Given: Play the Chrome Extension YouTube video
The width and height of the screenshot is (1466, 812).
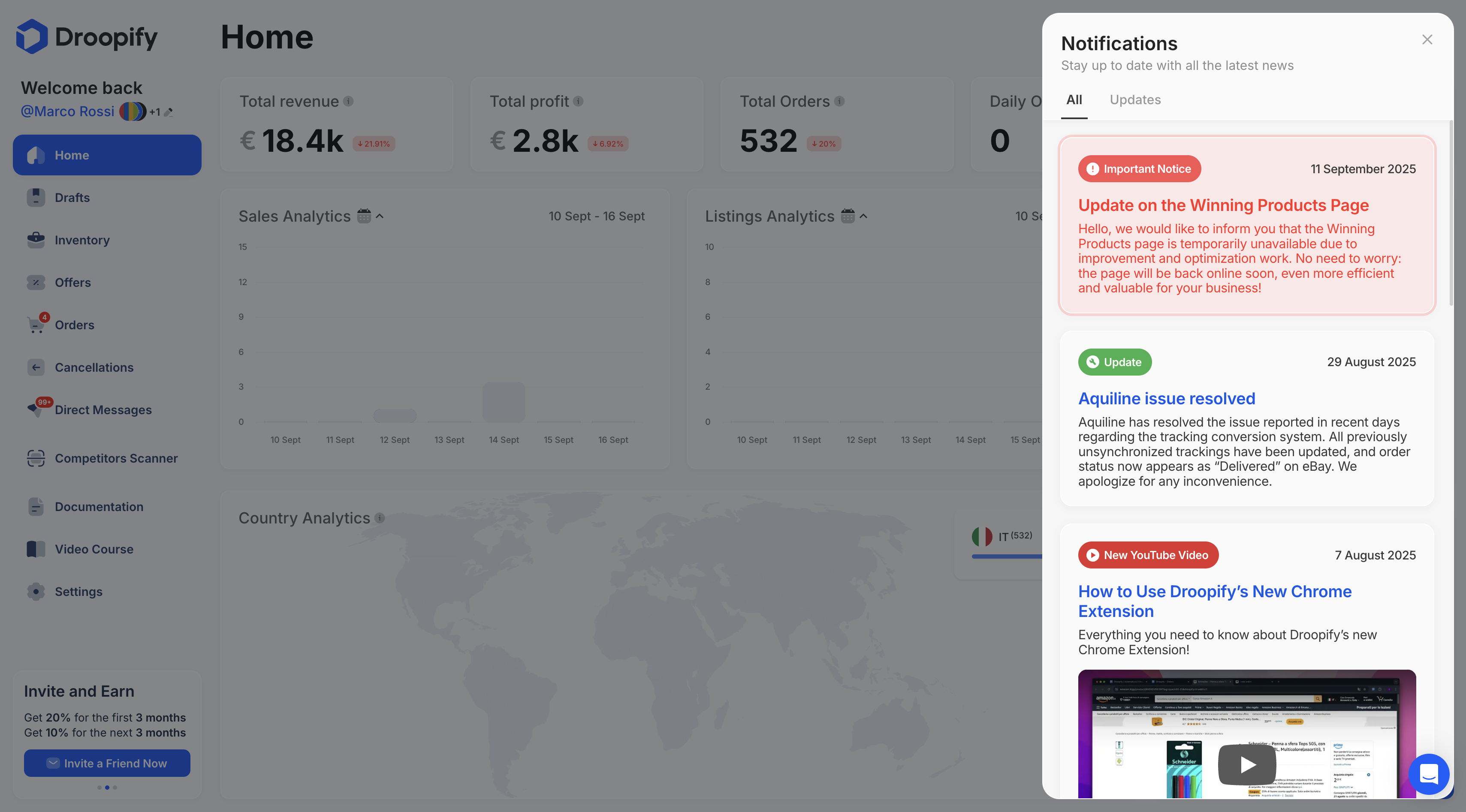Looking at the screenshot, I should click(x=1247, y=764).
